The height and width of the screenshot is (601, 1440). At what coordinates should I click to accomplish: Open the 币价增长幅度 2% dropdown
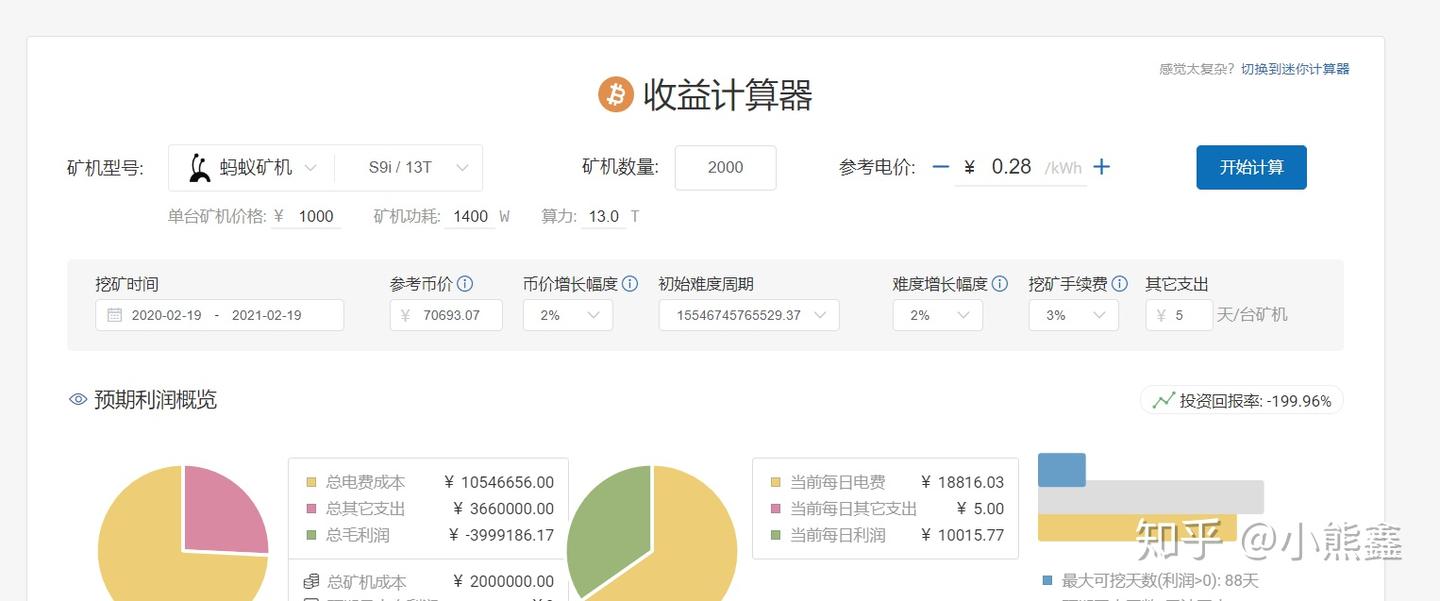tap(568, 315)
